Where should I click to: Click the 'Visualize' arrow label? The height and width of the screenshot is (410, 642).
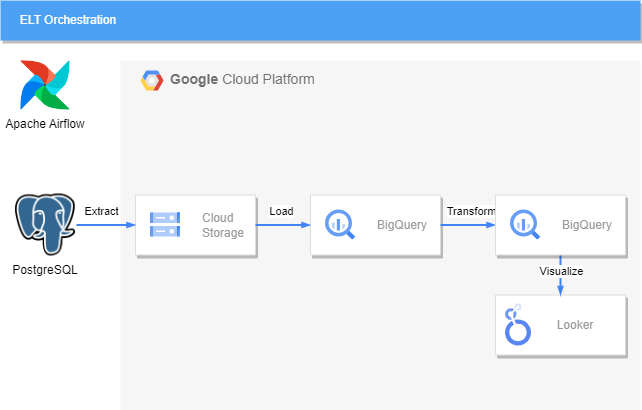(561, 271)
